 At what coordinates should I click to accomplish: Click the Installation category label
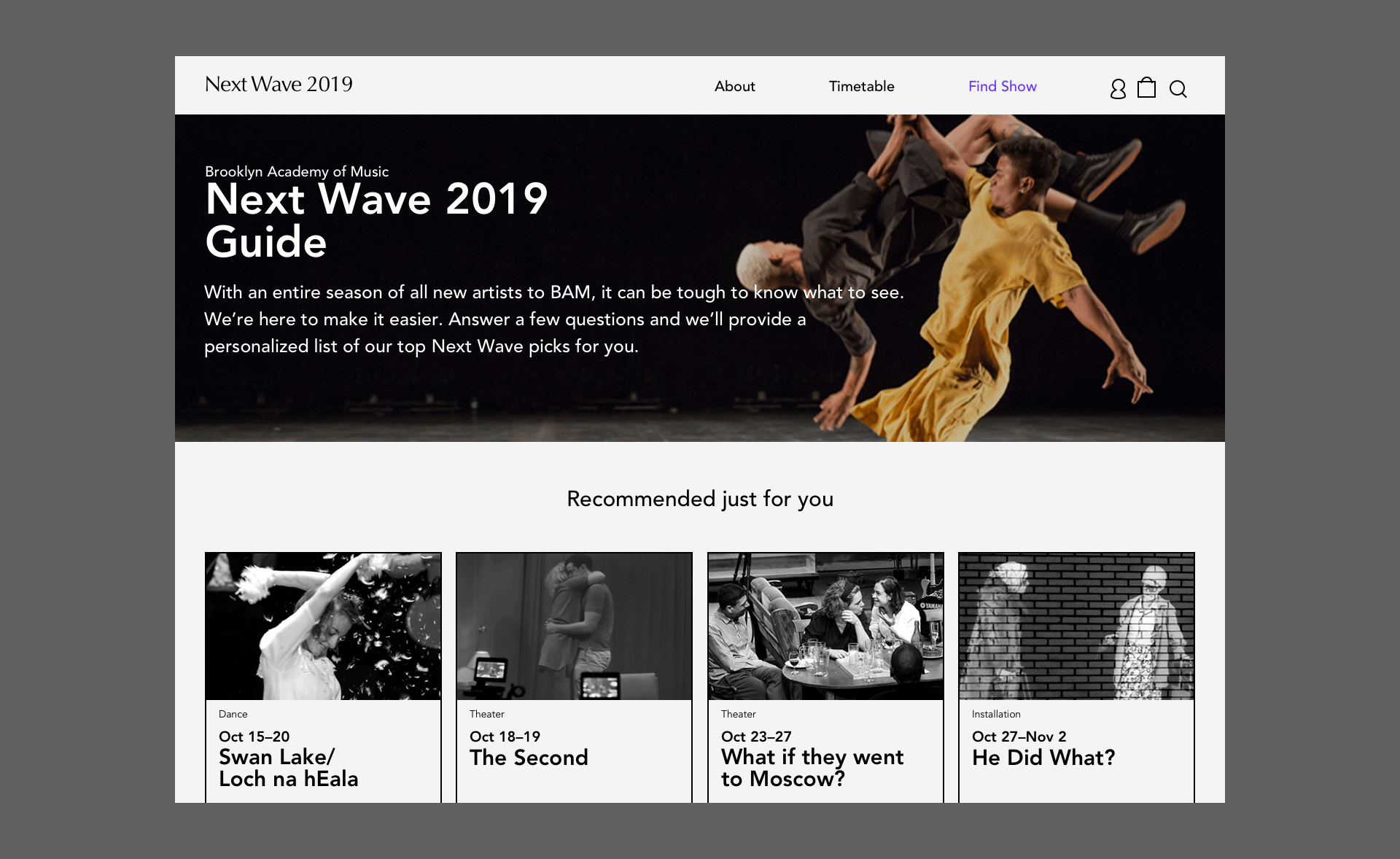point(996,714)
